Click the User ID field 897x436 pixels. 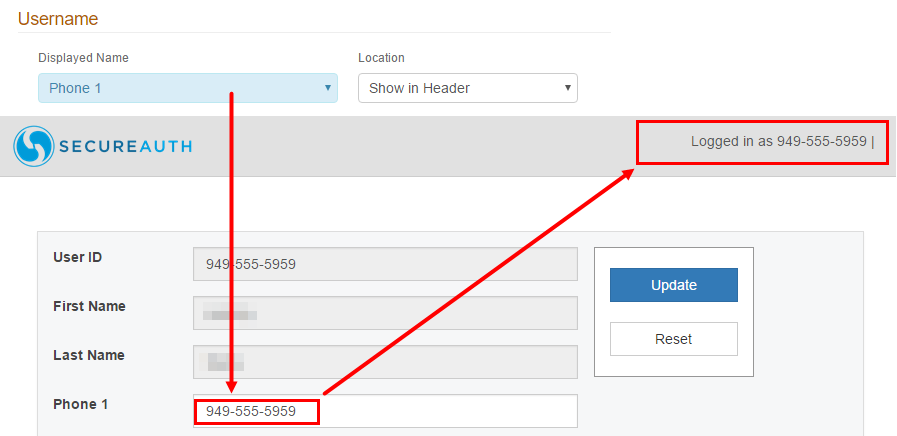385,264
